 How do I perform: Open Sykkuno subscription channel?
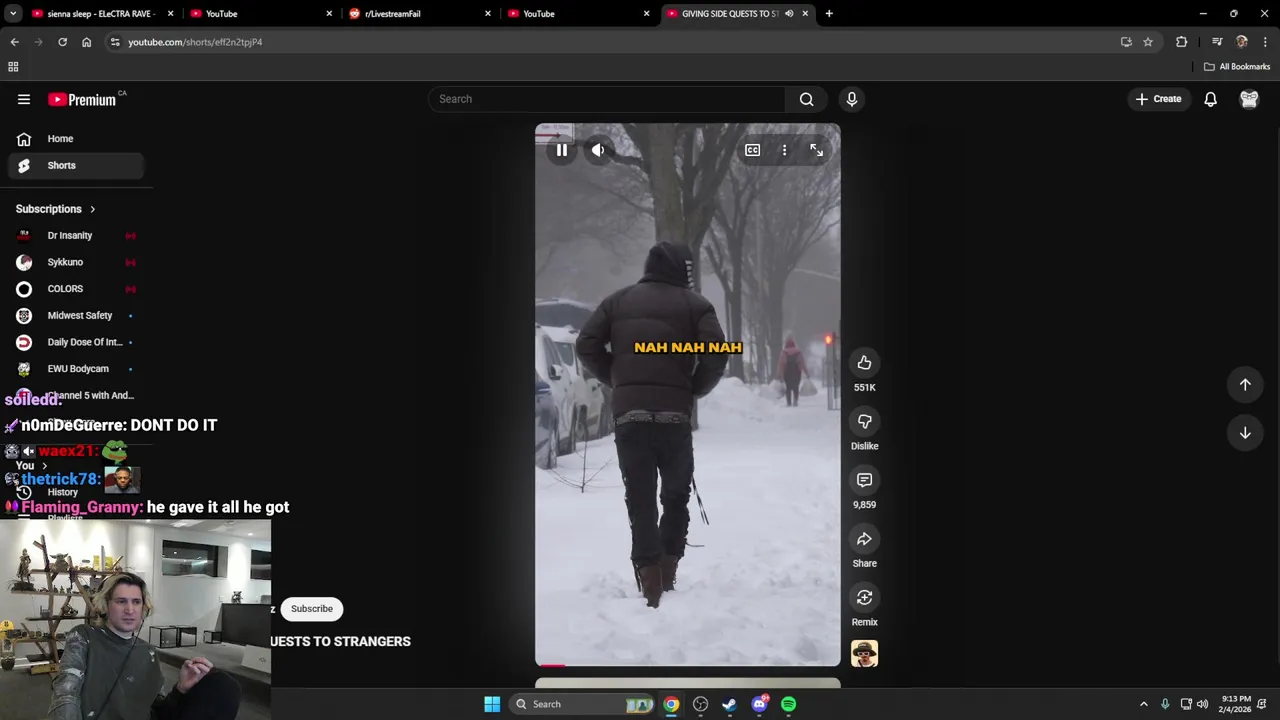click(76, 262)
